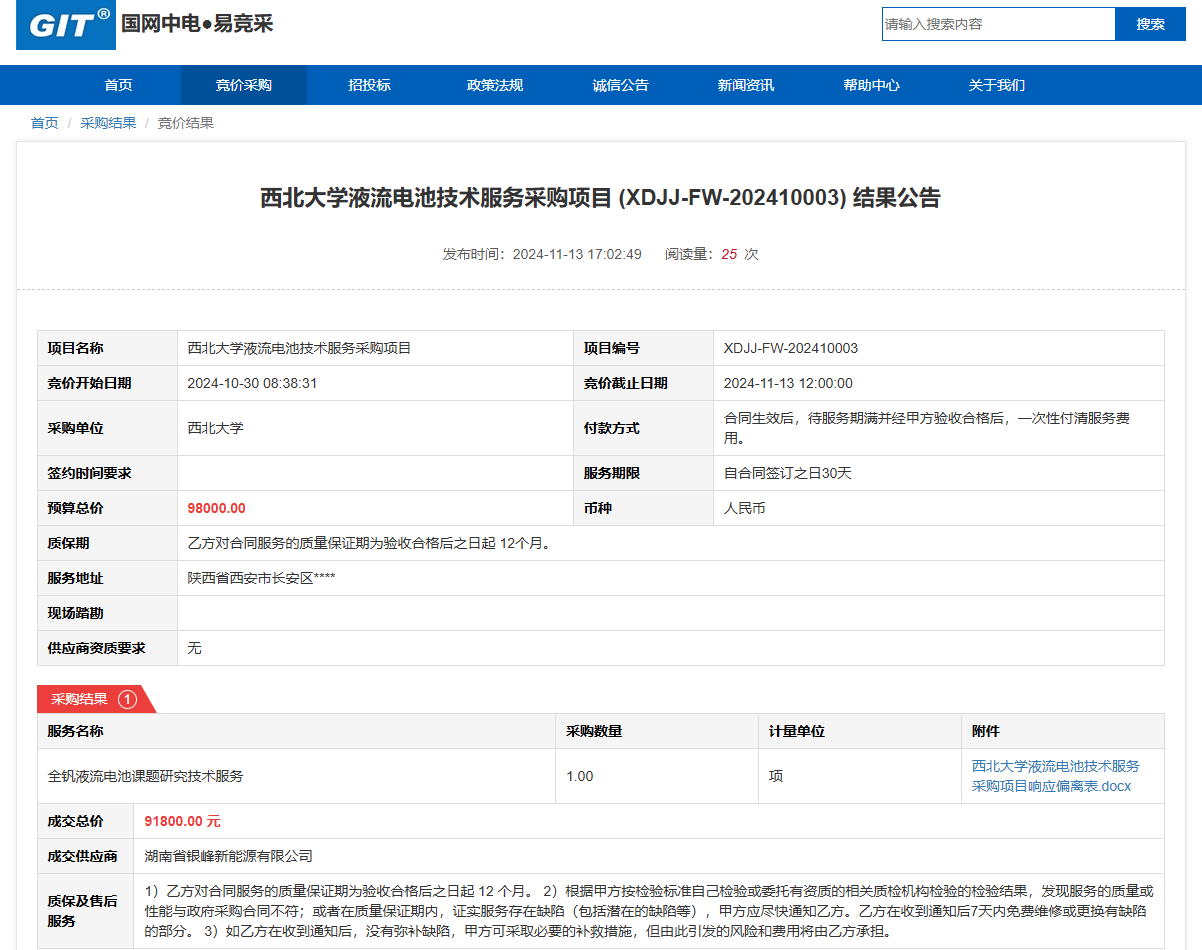This screenshot has height=950, width=1202.
Task: Navigate to 诚信公告 in the navbar
Action: tap(620, 85)
